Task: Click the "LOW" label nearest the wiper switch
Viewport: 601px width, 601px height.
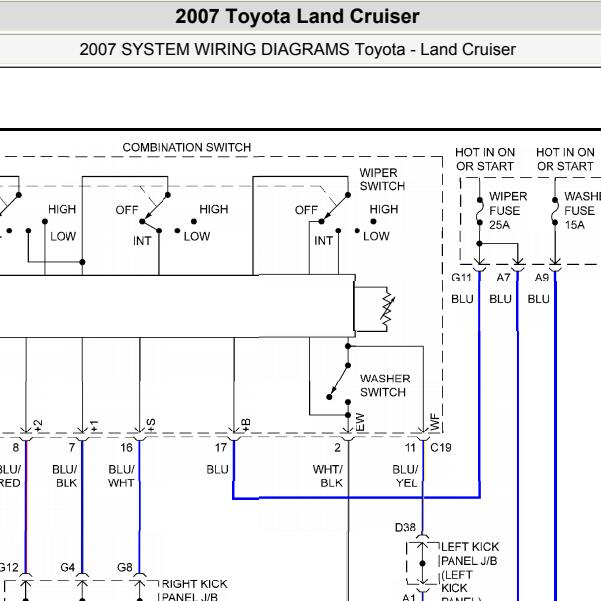Action: (x=376, y=236)
